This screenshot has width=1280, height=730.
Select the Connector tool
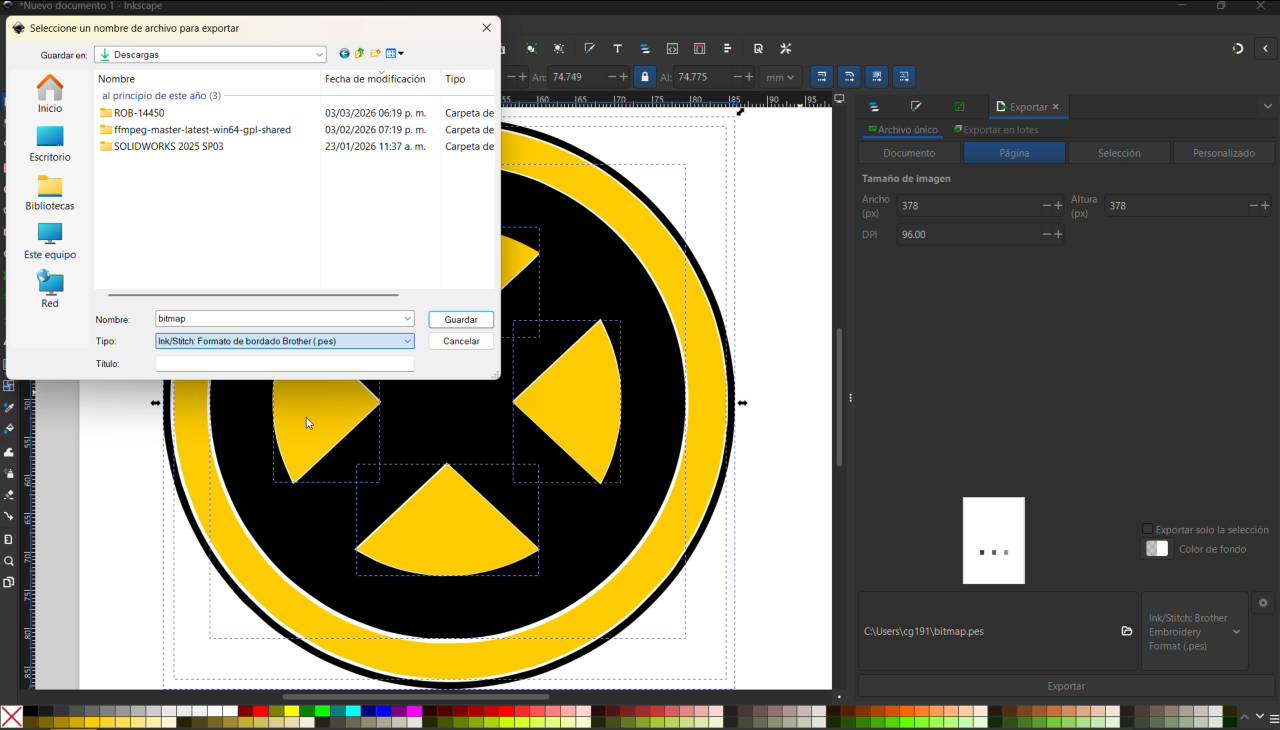pos(9,517)
